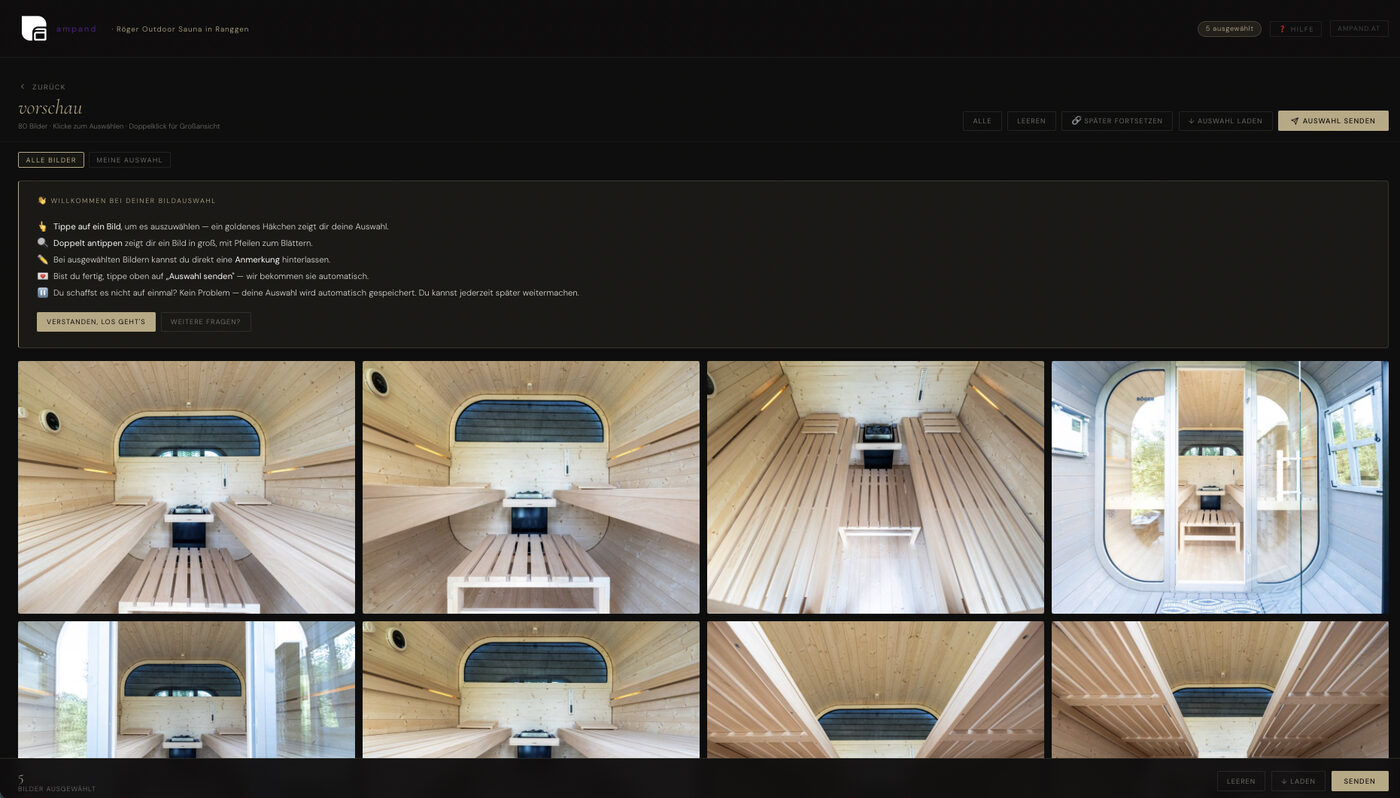The width and height of the screenshot is (1400, 798).
Task: Switch to the Meine Auswahl tab
Action: [129, 160]
